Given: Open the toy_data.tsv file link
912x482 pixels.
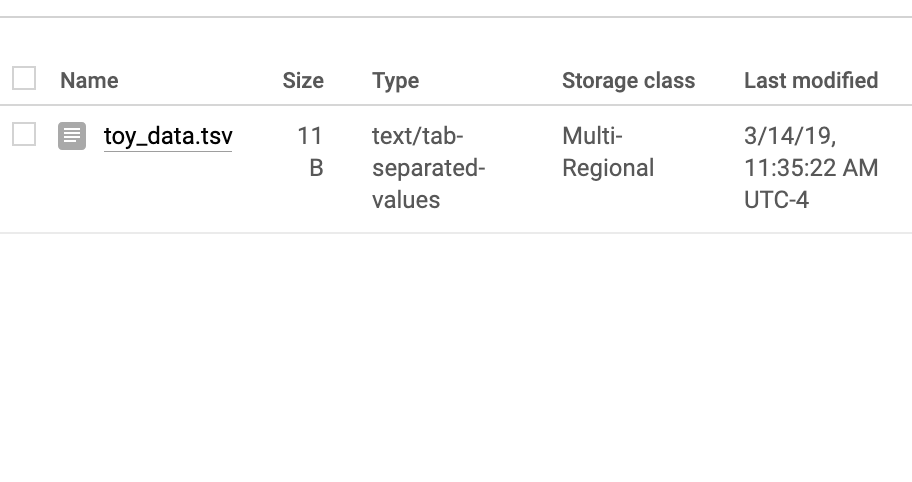Looking at the screenshot, I should (168, 136).
